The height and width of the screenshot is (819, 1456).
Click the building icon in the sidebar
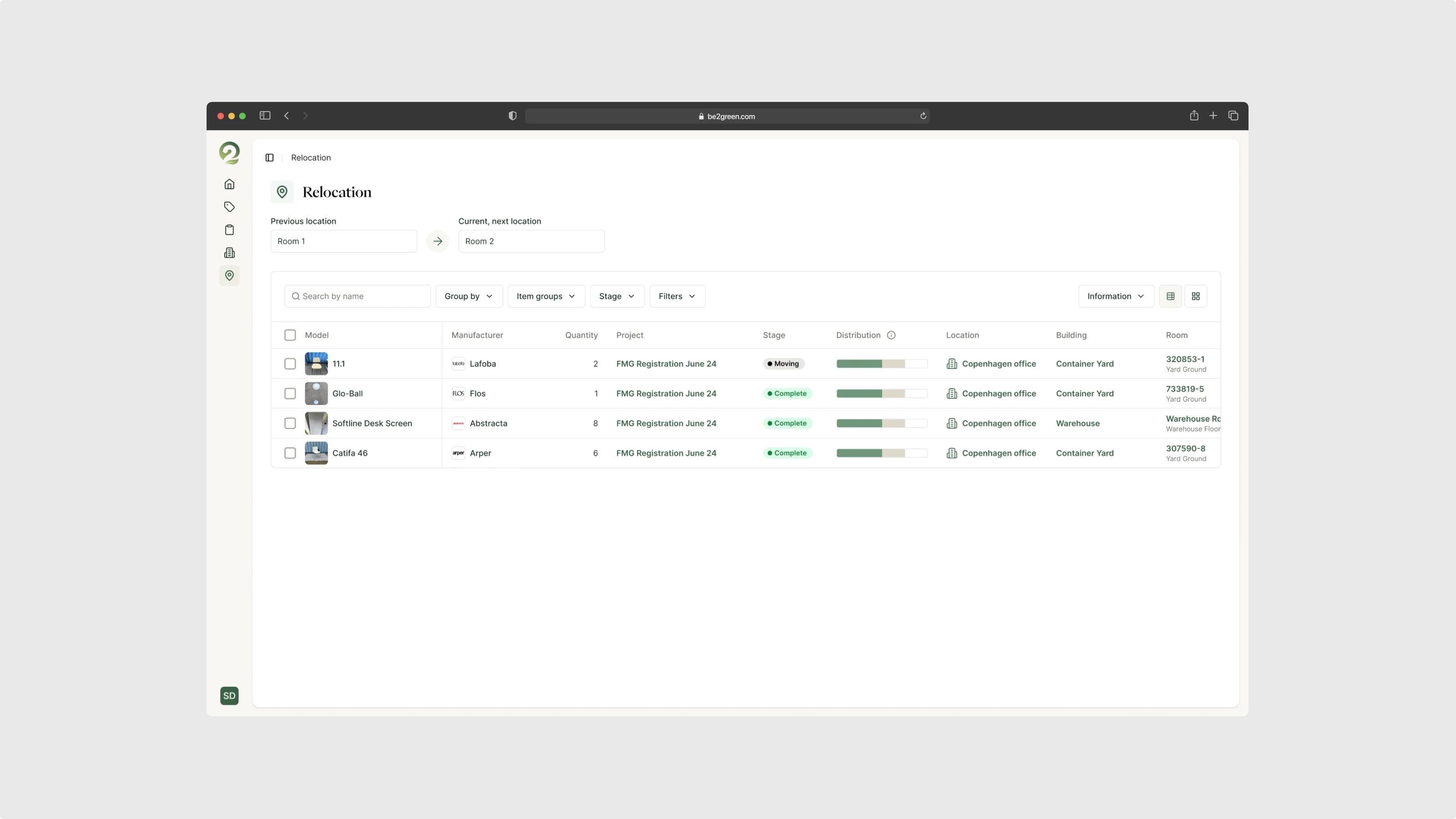point(229,253)
